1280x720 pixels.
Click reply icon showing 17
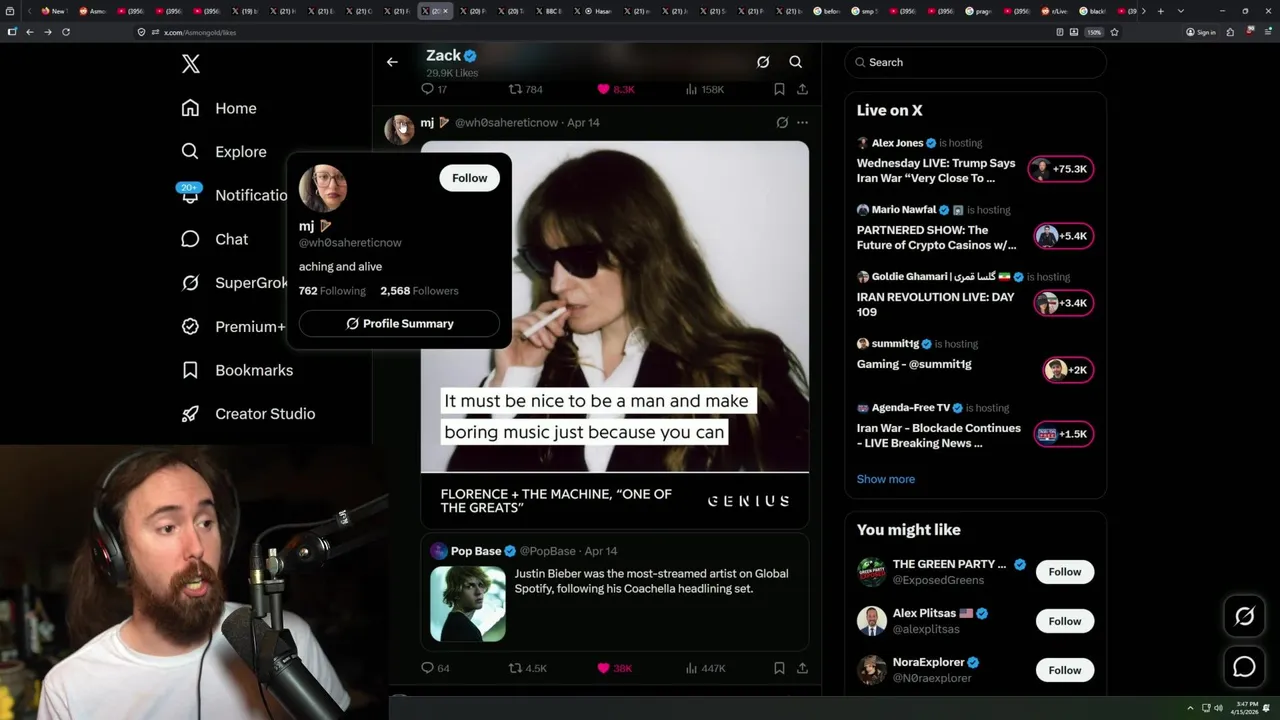point(427,89)
